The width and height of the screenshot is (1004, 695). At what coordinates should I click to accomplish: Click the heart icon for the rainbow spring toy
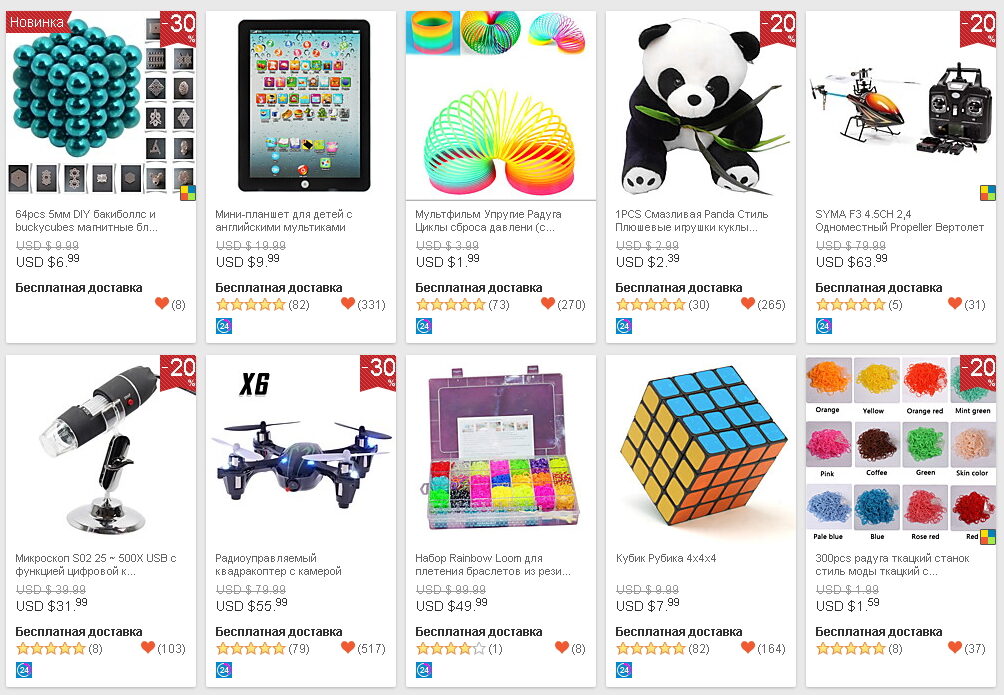[547, 304]
